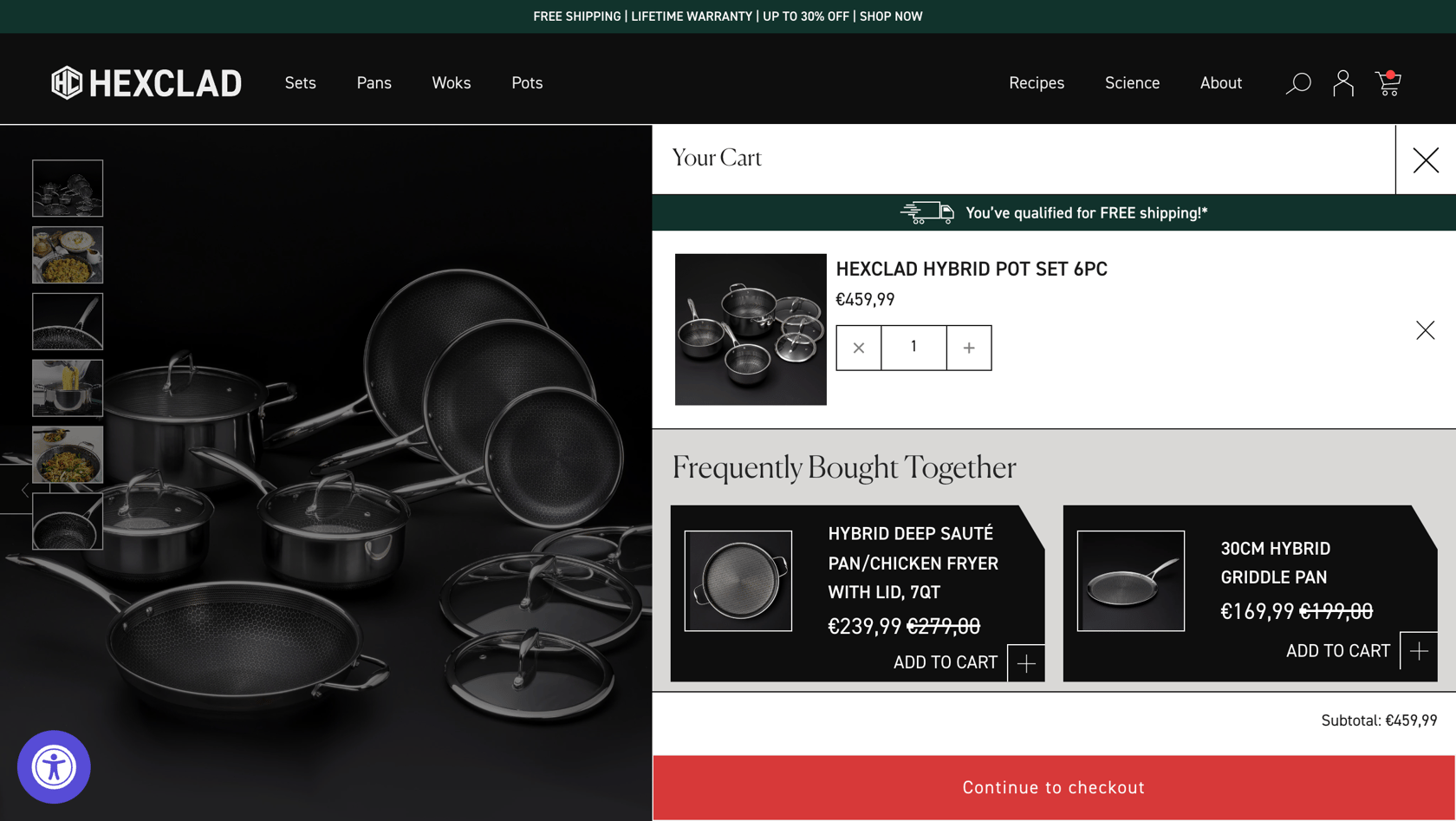Screen dimensions: 1456x821
Task: Close the Your Cart panel
Action: coord(1426,160)
